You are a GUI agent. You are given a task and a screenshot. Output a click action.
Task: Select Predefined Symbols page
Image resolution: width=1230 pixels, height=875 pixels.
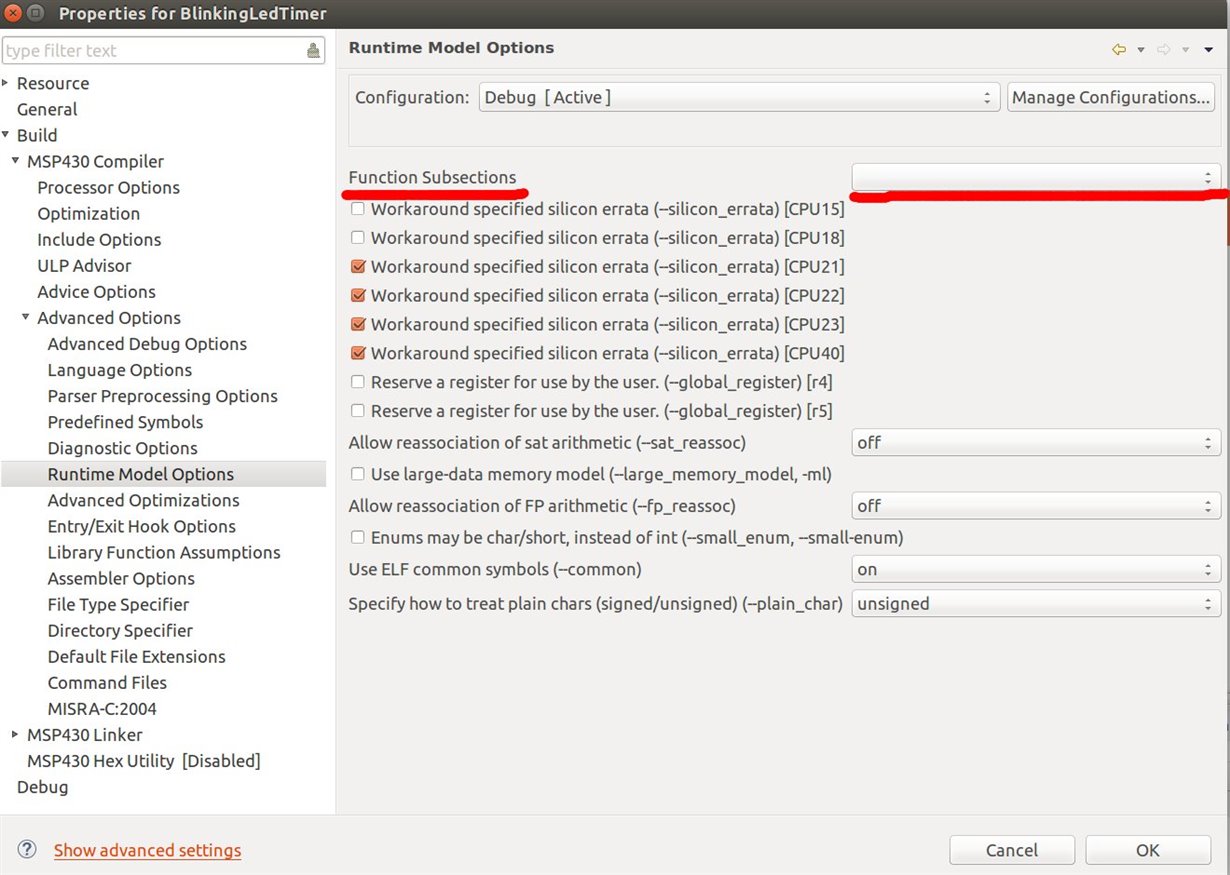point(125,422)
